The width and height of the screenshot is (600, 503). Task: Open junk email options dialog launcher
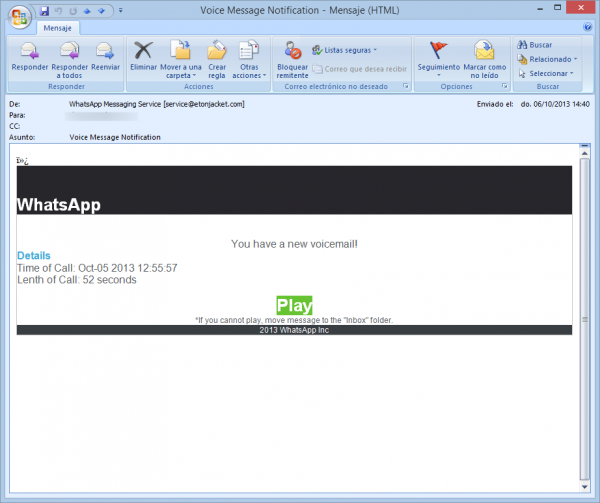pos(406,86)
